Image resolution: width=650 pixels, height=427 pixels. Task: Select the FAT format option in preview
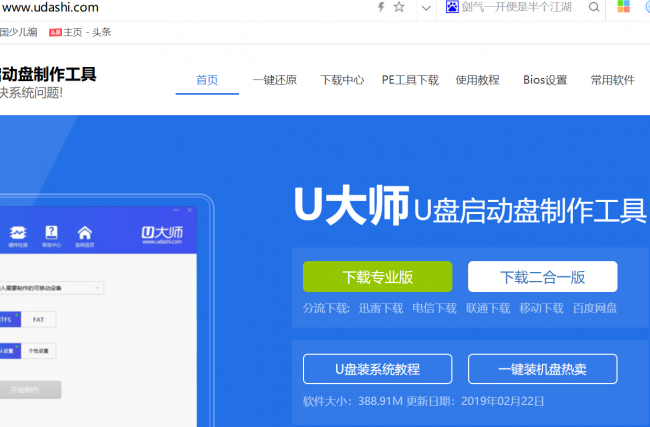(x=39, y=320)
